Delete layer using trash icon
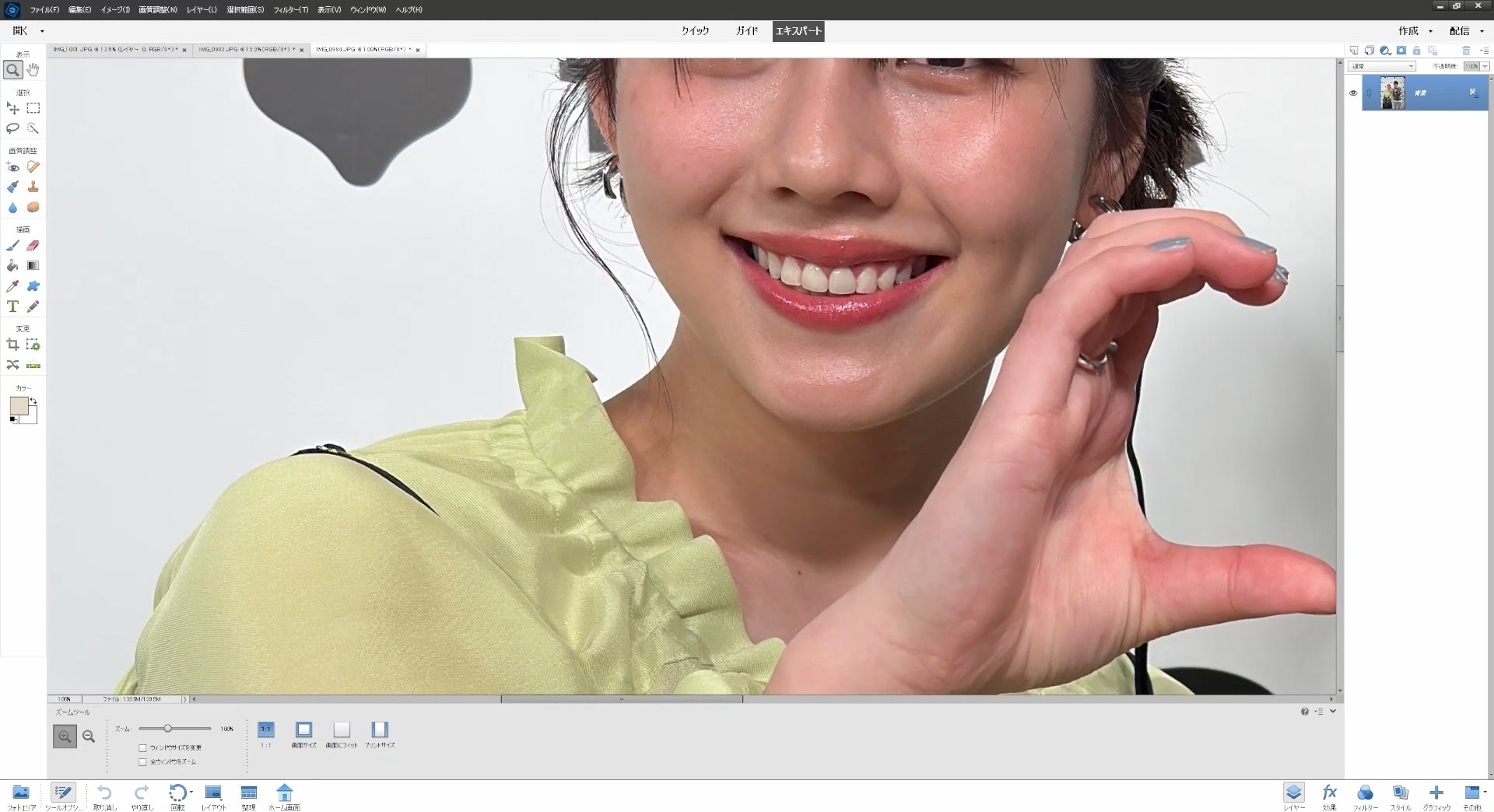 point(1466,51)
